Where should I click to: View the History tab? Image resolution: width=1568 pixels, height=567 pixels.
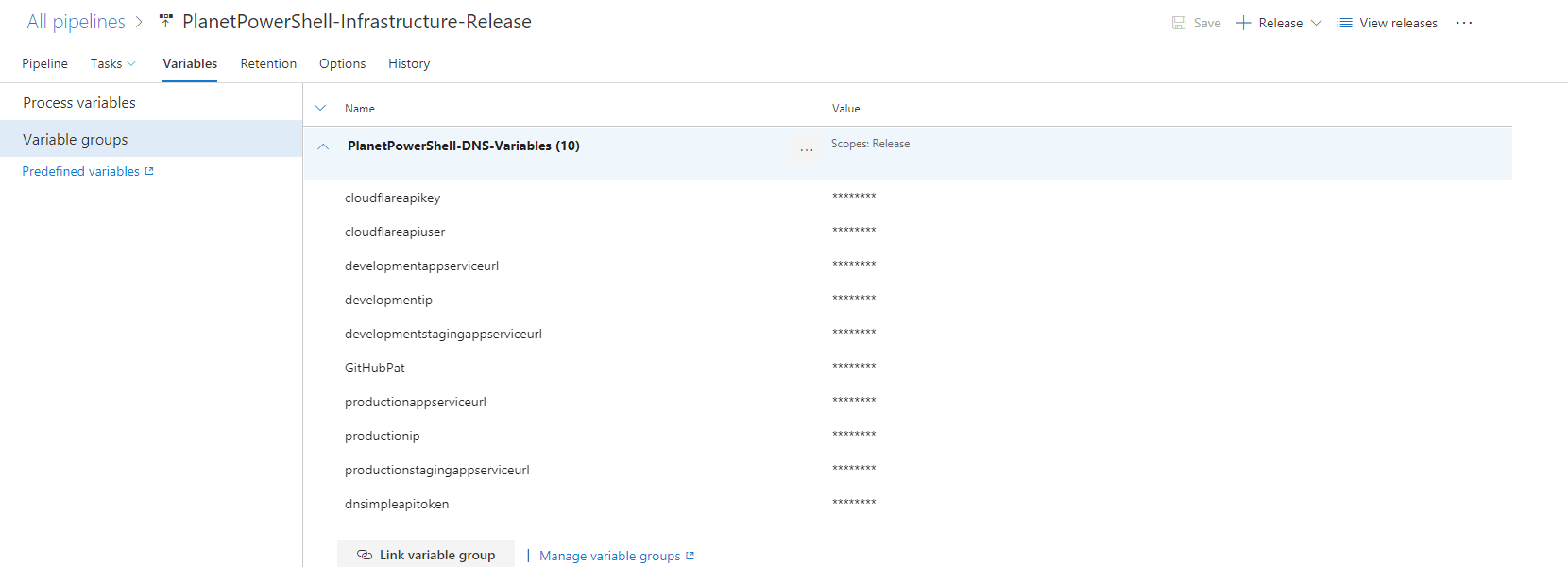pyautogui.click(x=409, y=63)
